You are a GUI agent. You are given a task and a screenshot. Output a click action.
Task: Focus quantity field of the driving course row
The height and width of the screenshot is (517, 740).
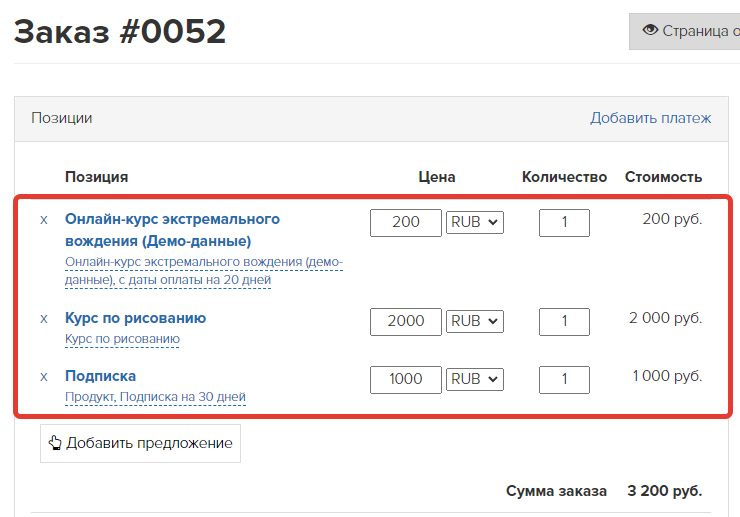564,223
